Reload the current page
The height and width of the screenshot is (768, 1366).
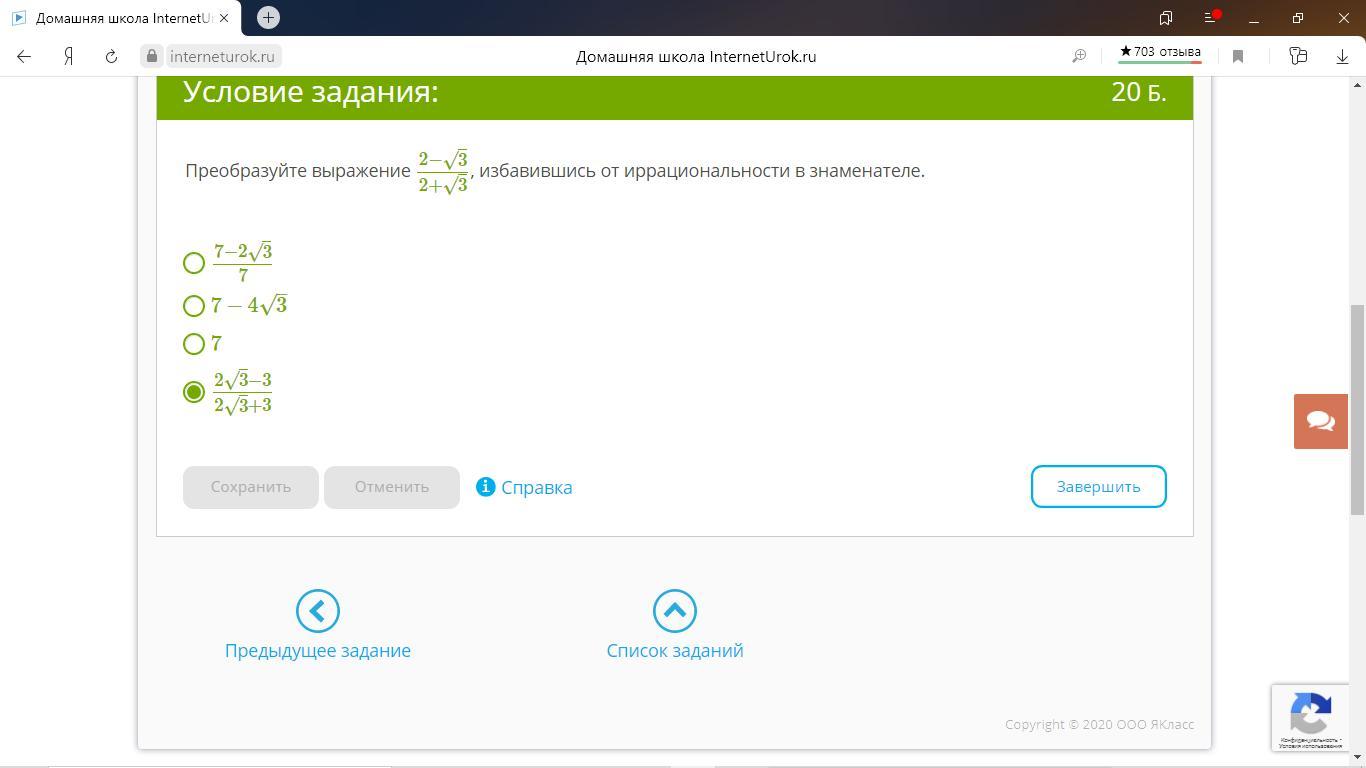coord(111,56)
